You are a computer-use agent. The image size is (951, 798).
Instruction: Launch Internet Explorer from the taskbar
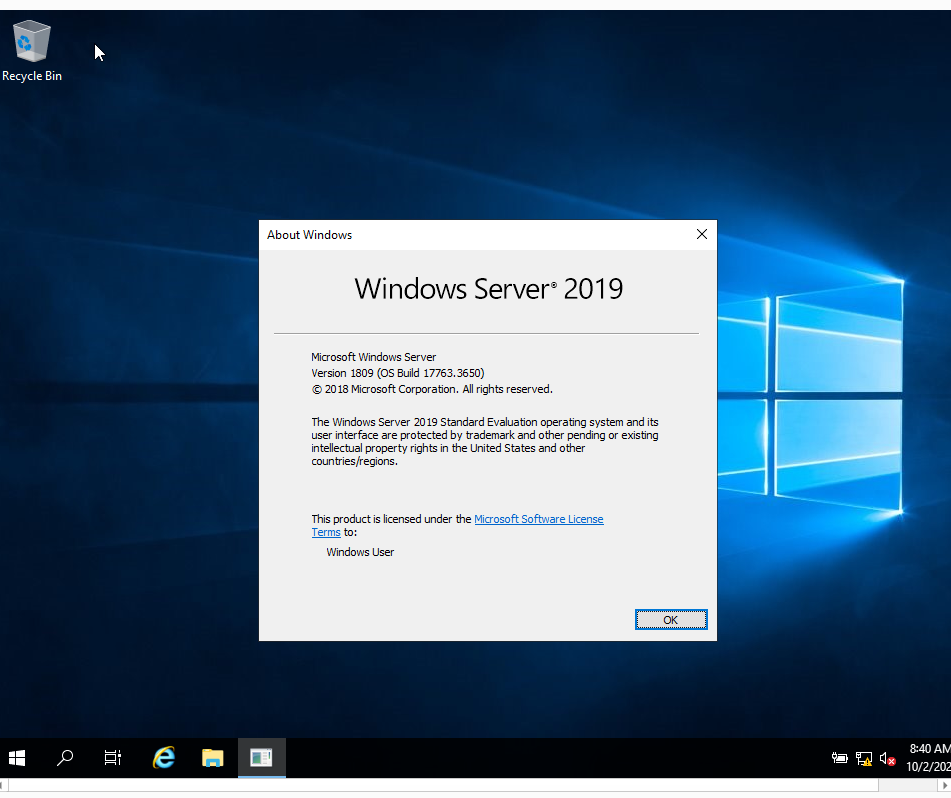(164, 757)
